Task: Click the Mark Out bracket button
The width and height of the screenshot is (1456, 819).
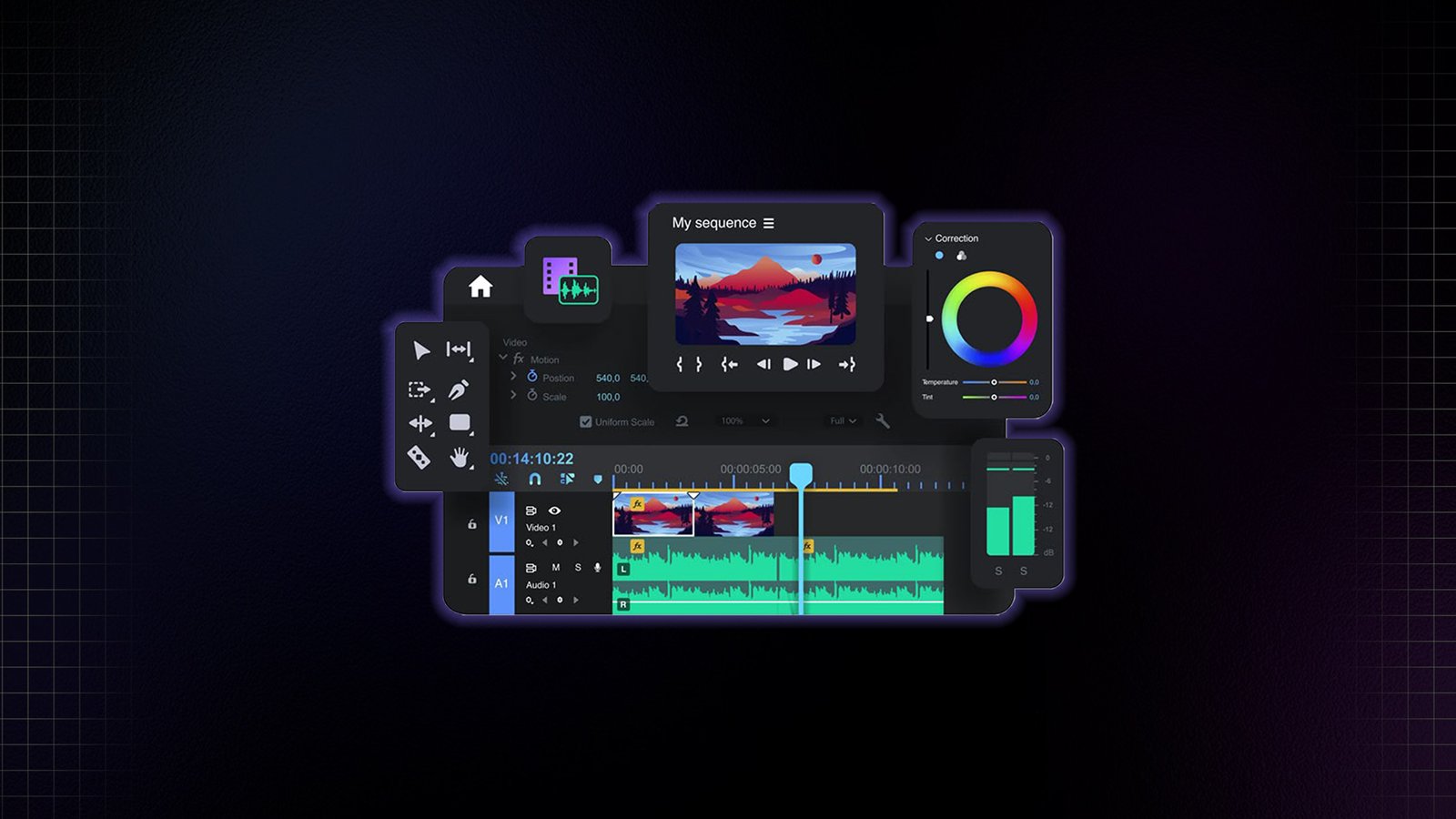Action: pos(699,364)
